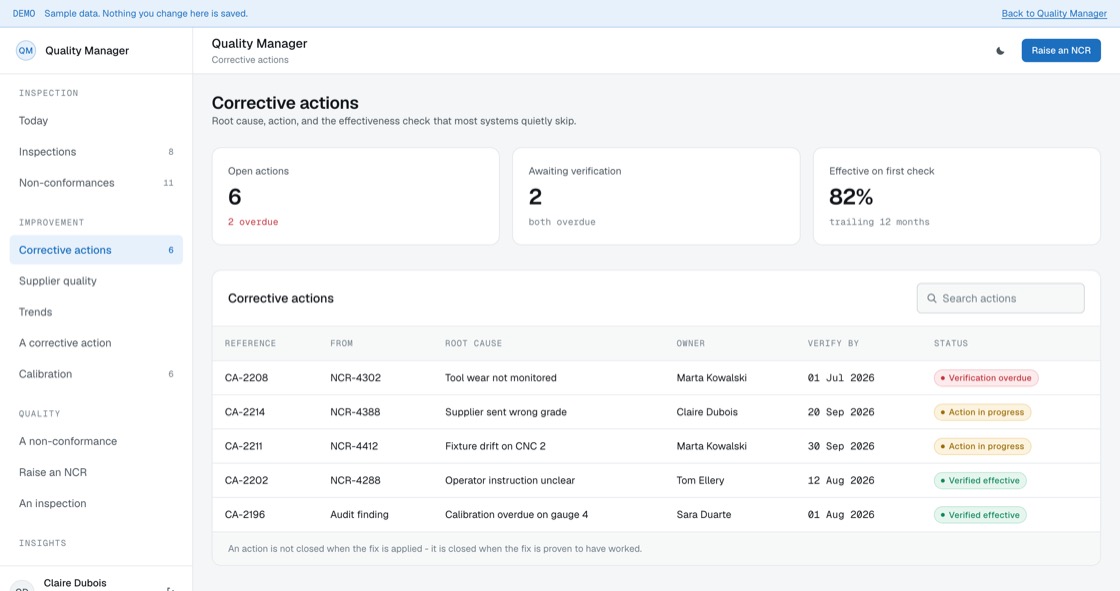Click reference CA-2196 in the table
Screen dimensions: 1120x591
click(x=245, y=515)
